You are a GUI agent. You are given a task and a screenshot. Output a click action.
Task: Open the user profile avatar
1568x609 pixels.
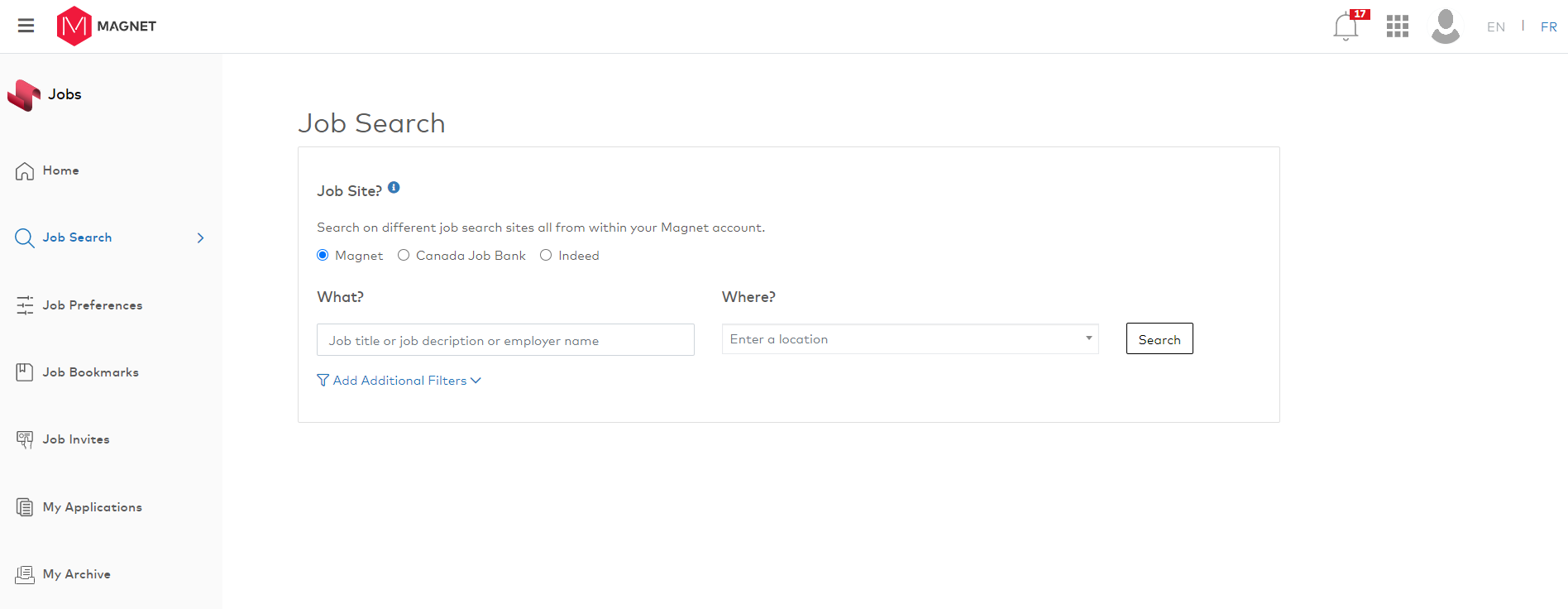point(1445,26)
